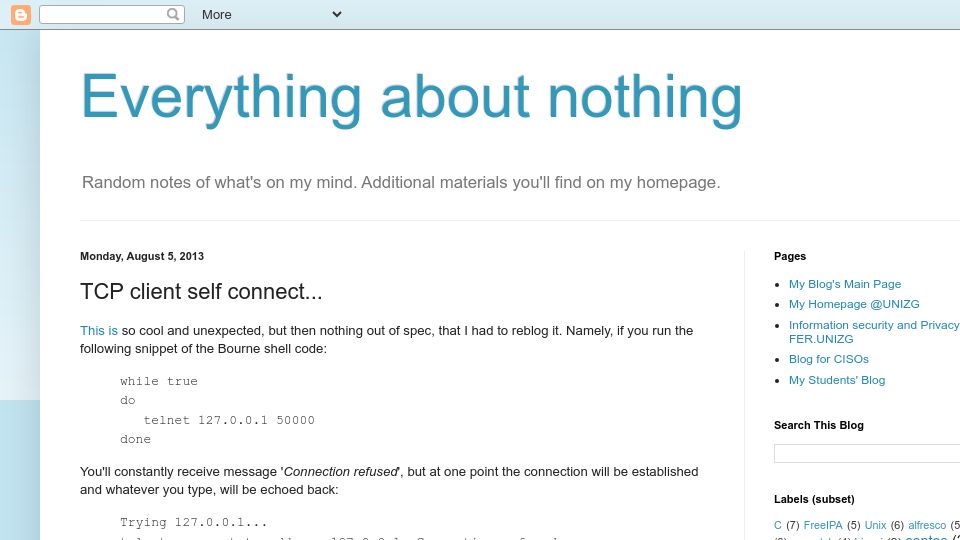
Task: Follow the 'This is' link in post
Action: (x=99, y=331)
